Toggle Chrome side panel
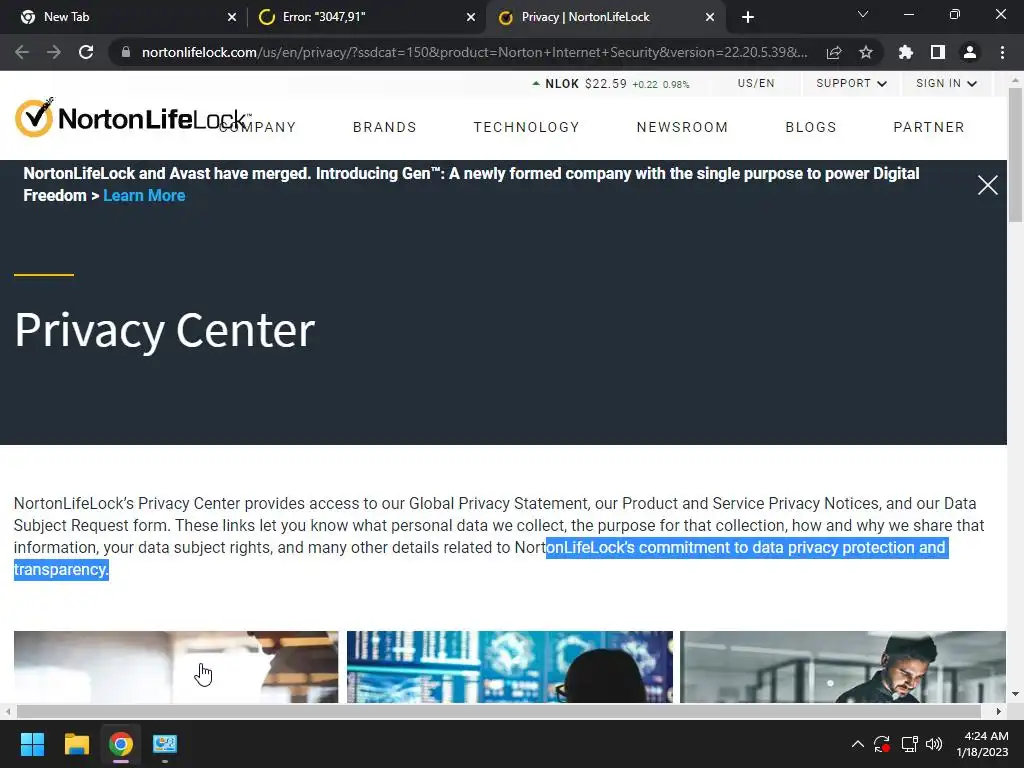 [x=938, y=52]
